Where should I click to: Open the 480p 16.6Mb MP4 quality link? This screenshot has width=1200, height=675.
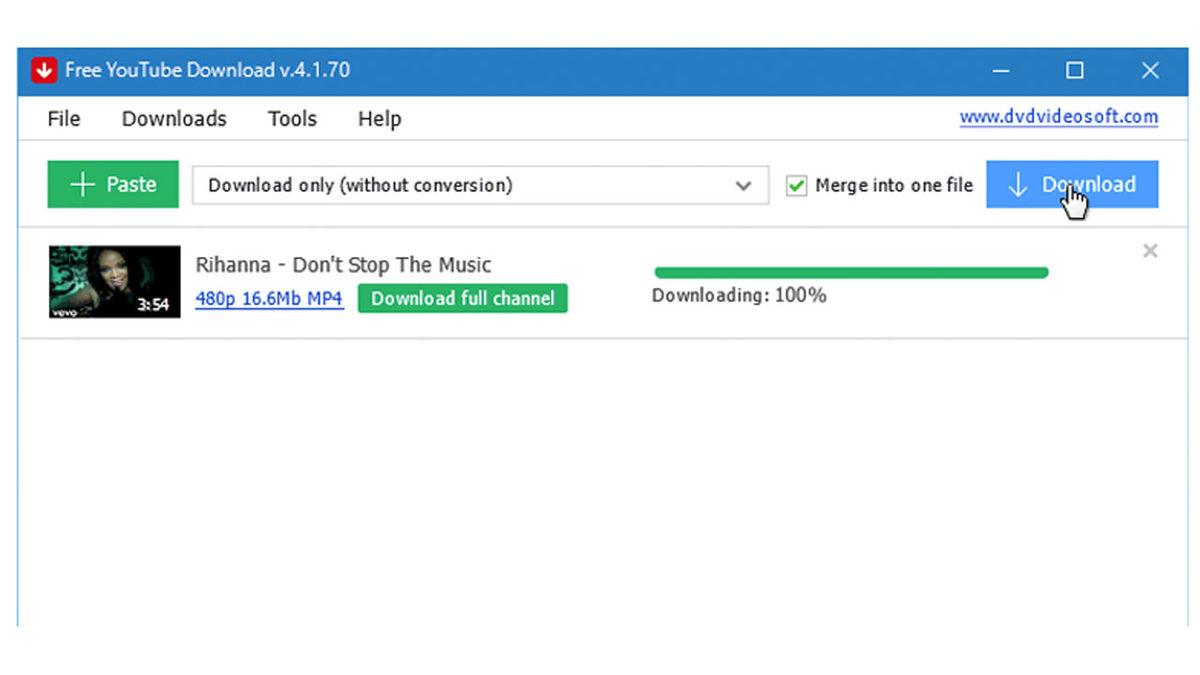tap(269, 299)
